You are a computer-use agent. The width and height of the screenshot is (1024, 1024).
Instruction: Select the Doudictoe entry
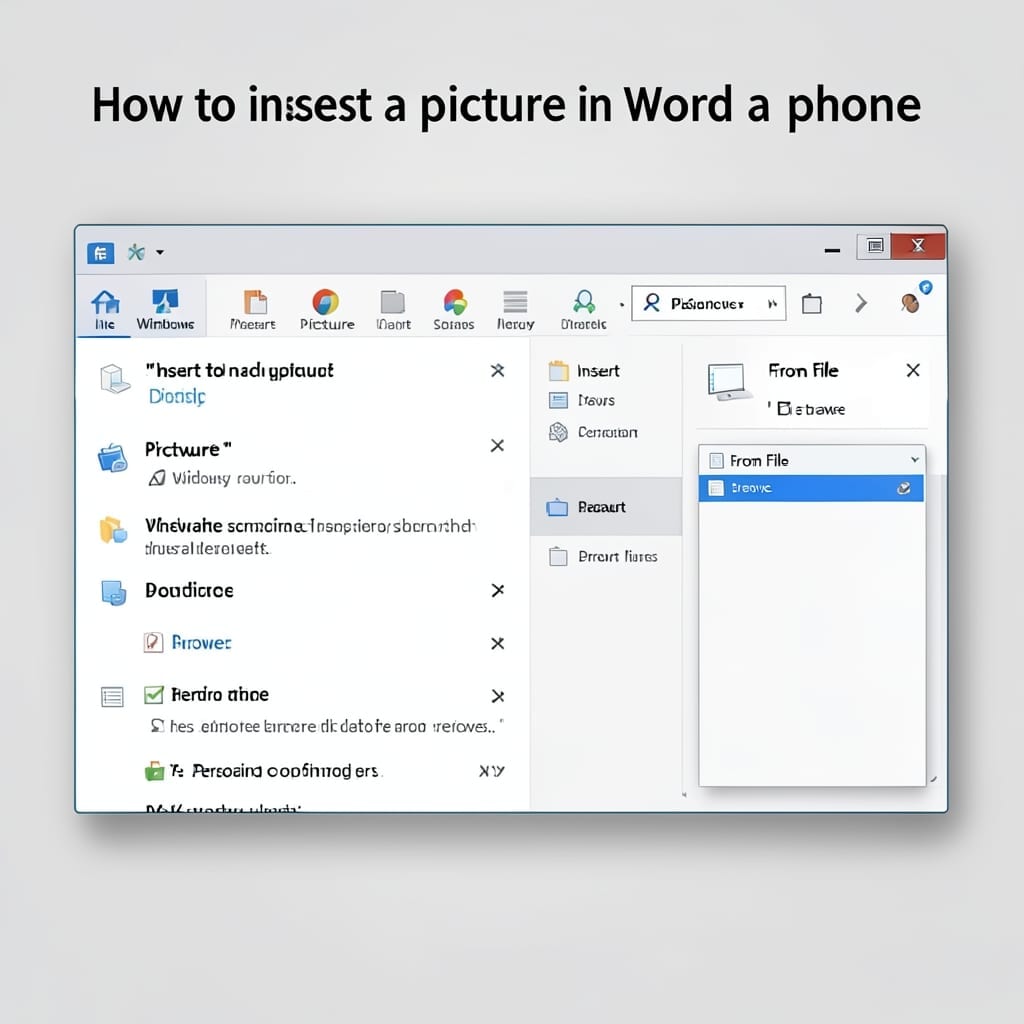[189, 590]
